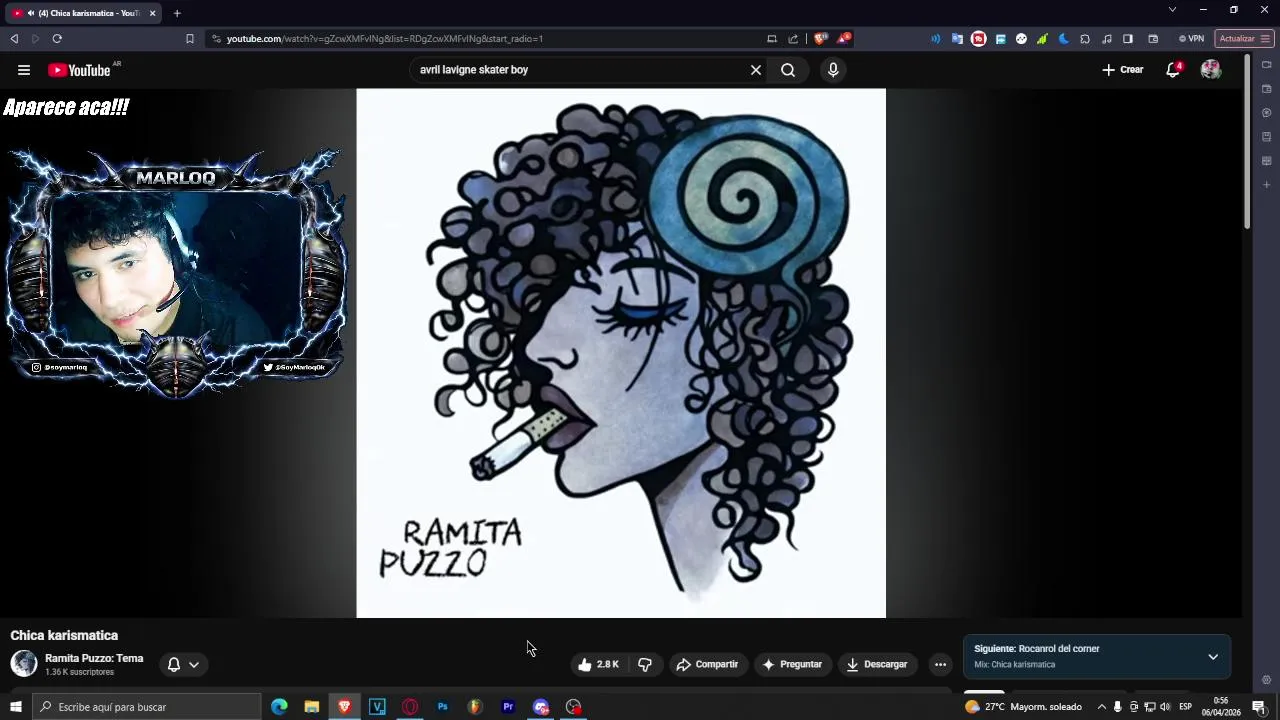
Task: Open the red circular extension icon
Action: click(979, 39)
